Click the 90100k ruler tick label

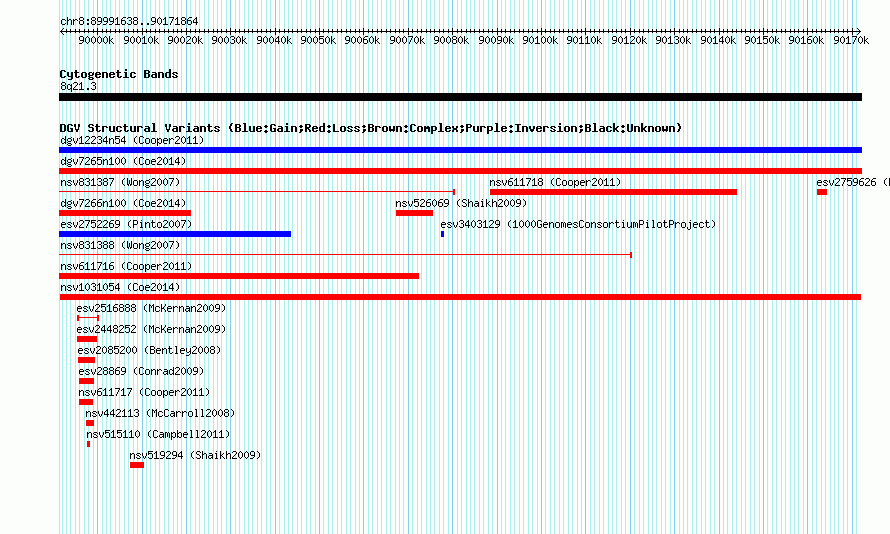[540, 40]
